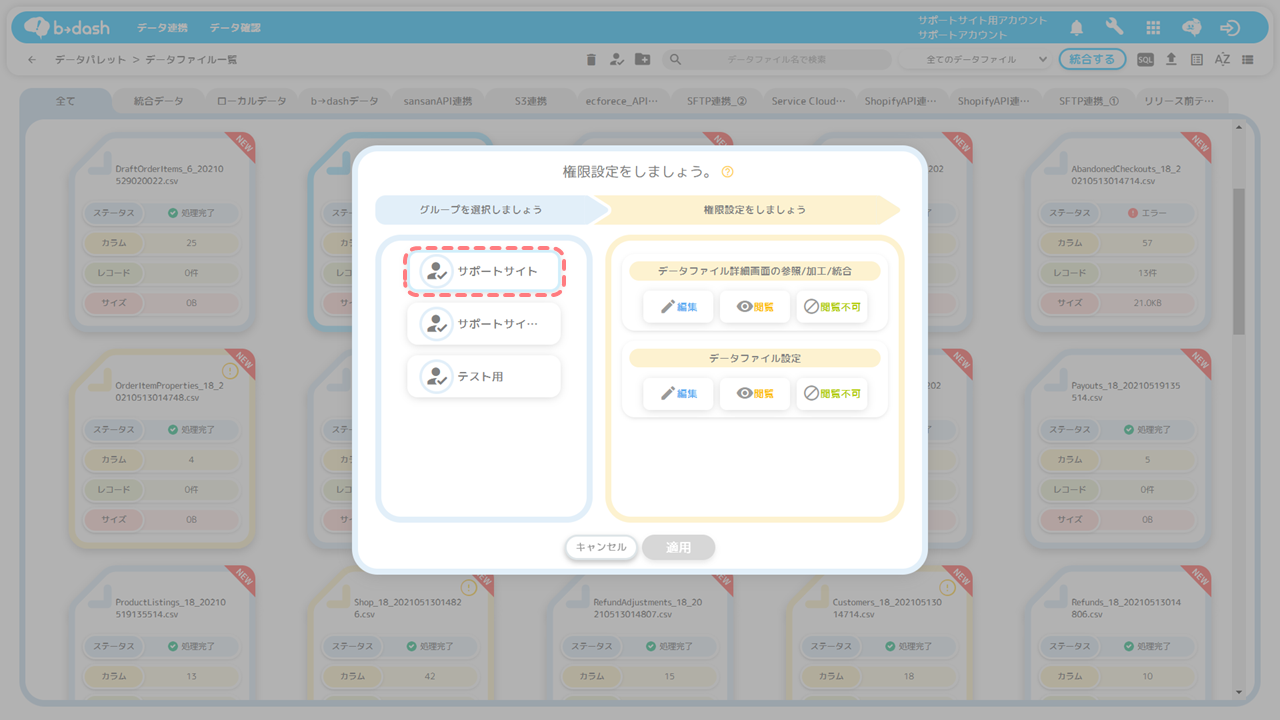
Task: Click the データファイル名で検索 search field
Action: click(x=777, y=60)
